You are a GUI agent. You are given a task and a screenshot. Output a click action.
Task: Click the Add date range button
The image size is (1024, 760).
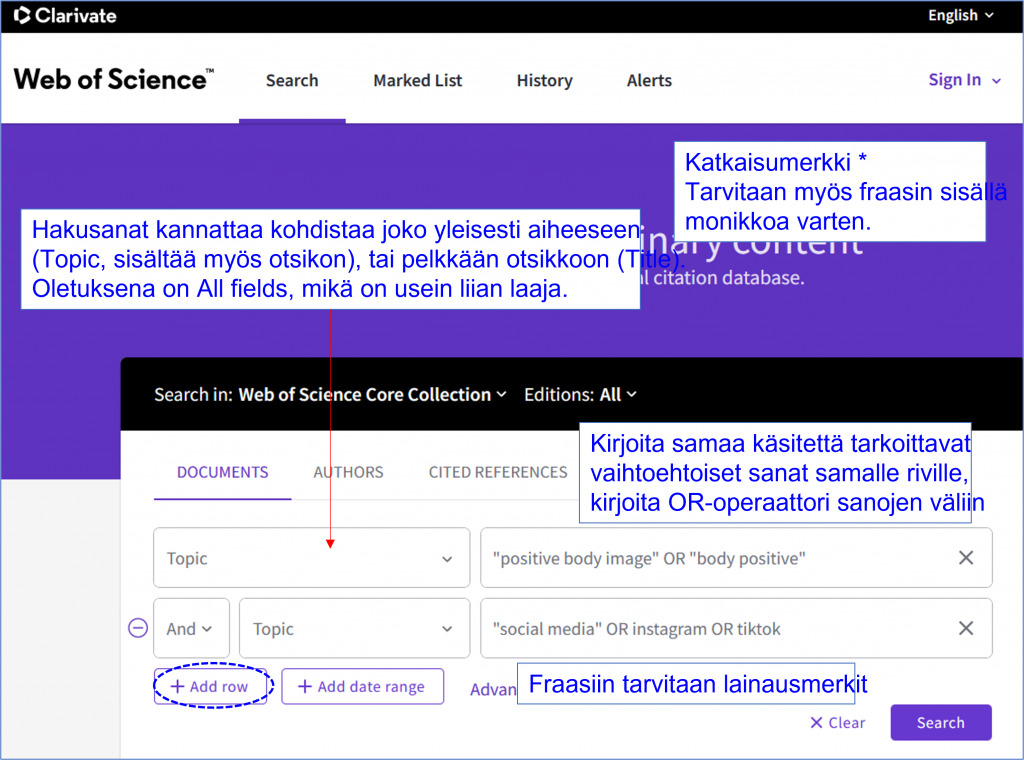coord(362,686)
